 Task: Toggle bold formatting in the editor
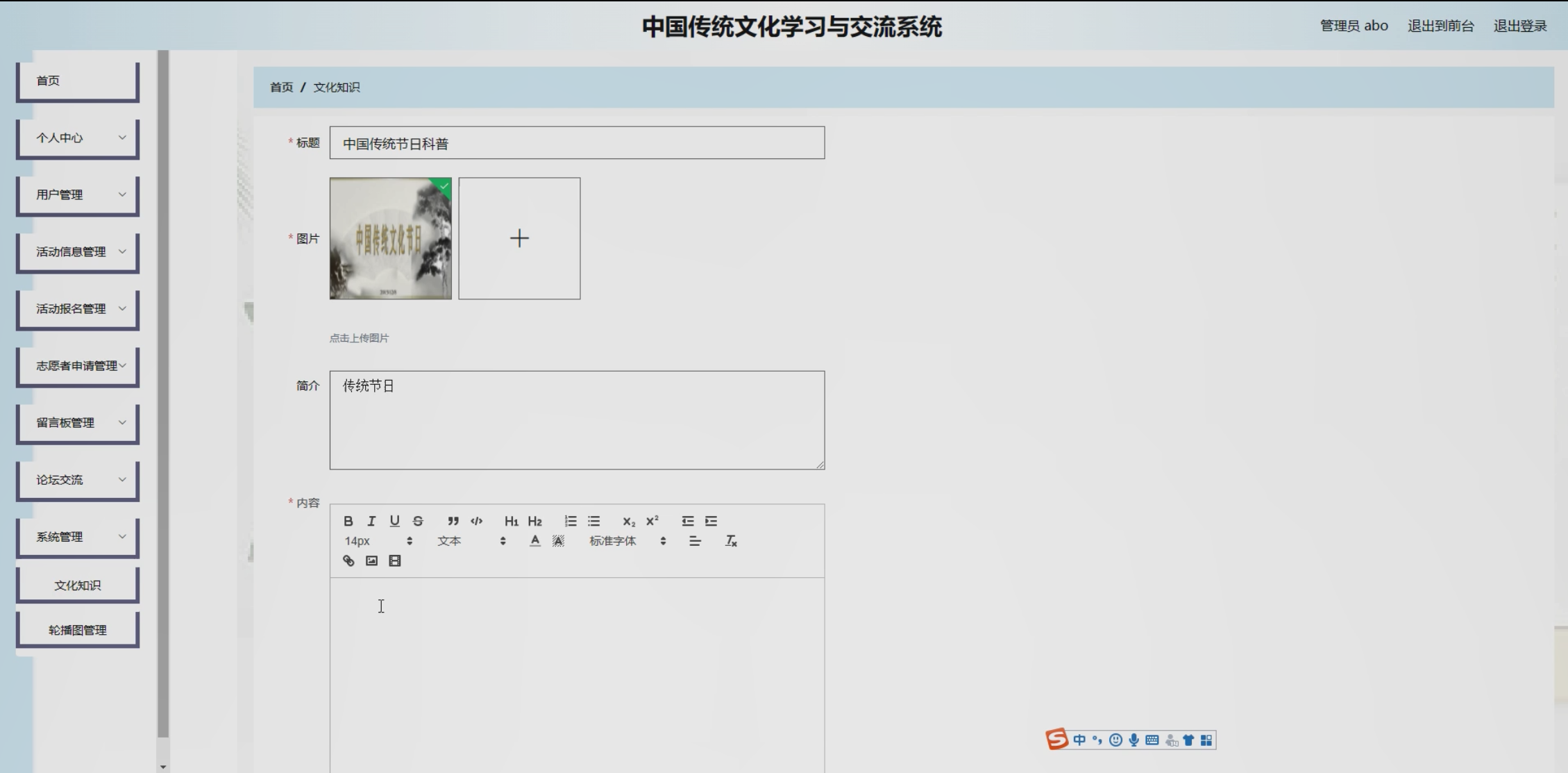click(x=348, y=521)
